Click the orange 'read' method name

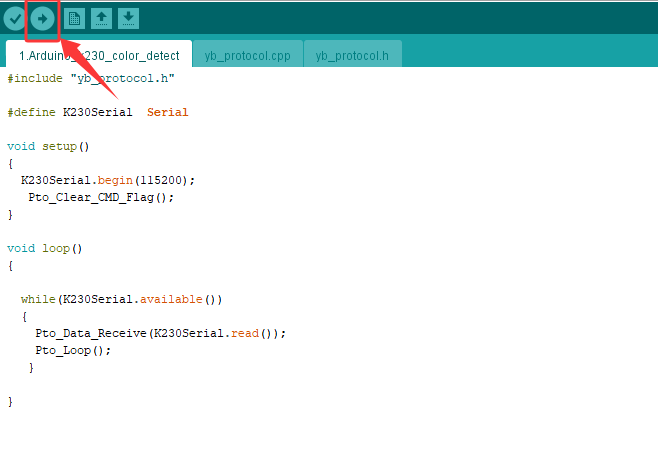245,333
